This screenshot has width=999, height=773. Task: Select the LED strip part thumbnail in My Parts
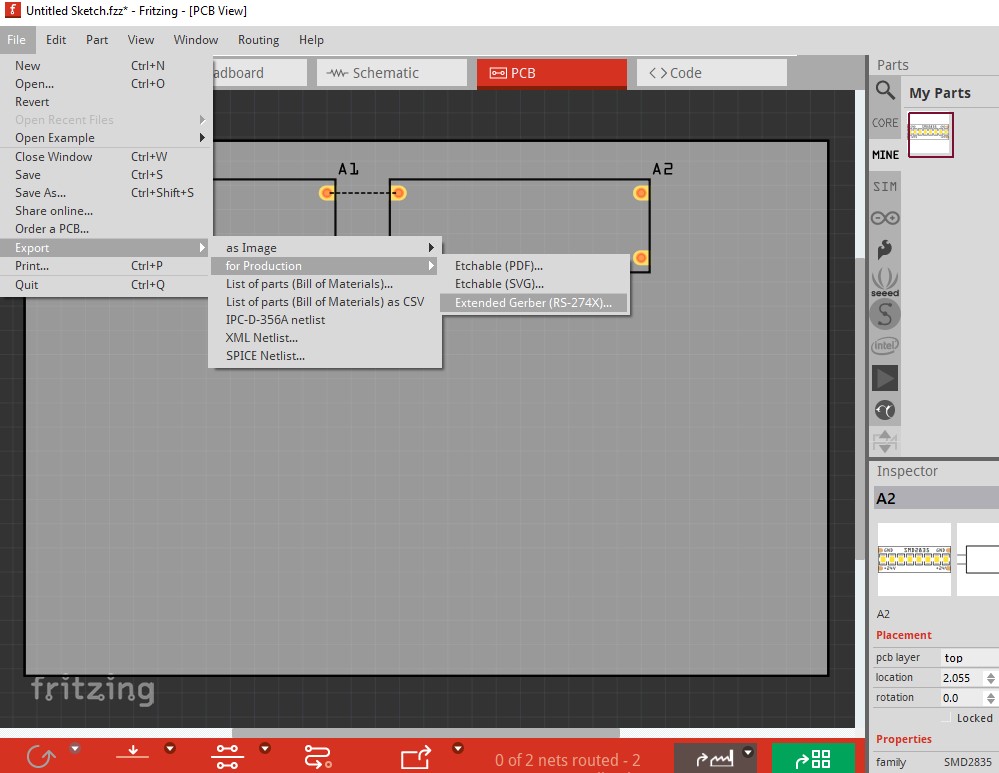coord(930,134)
